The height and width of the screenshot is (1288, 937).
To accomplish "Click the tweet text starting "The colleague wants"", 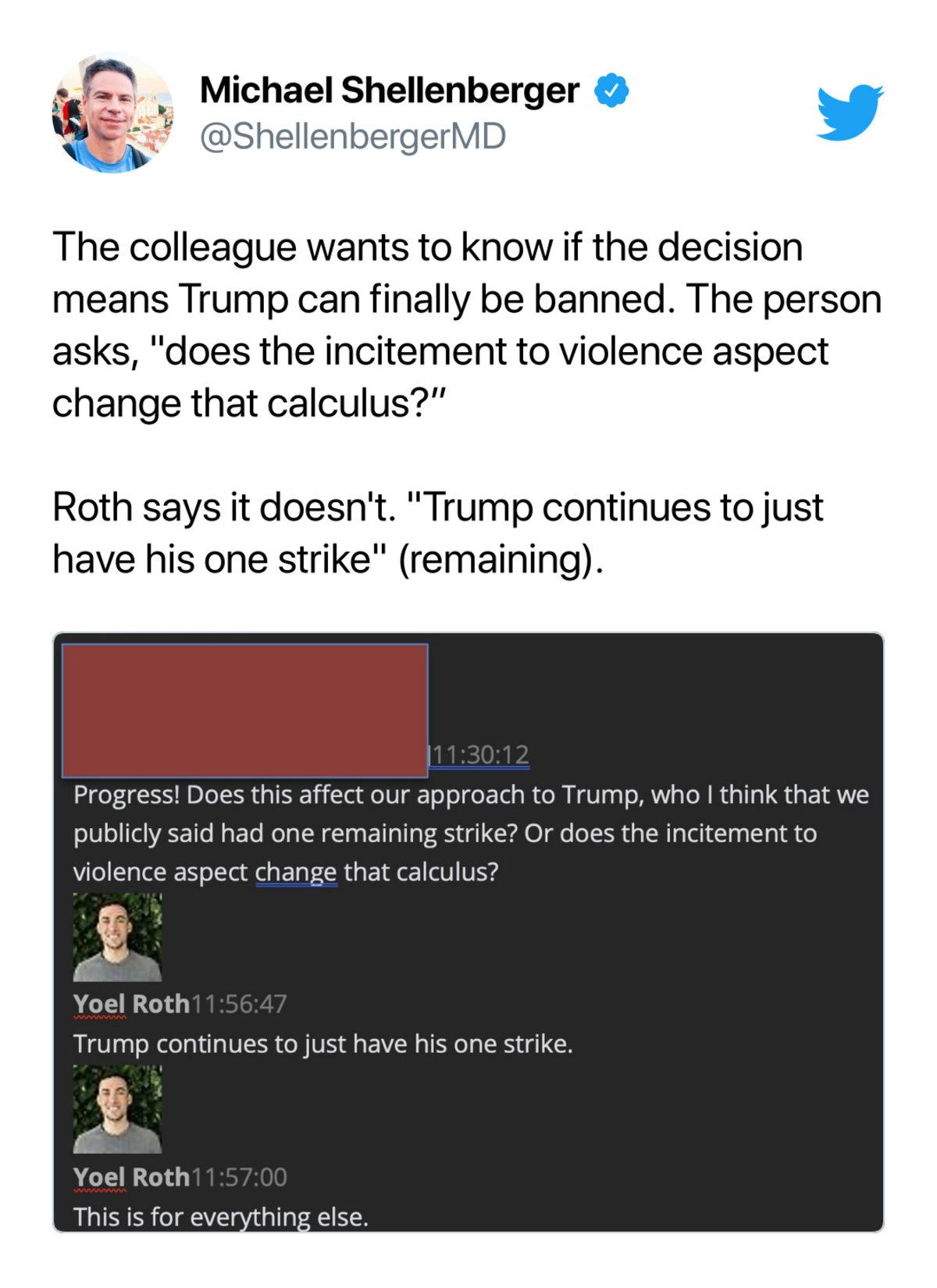I will (x=467, y=325).
